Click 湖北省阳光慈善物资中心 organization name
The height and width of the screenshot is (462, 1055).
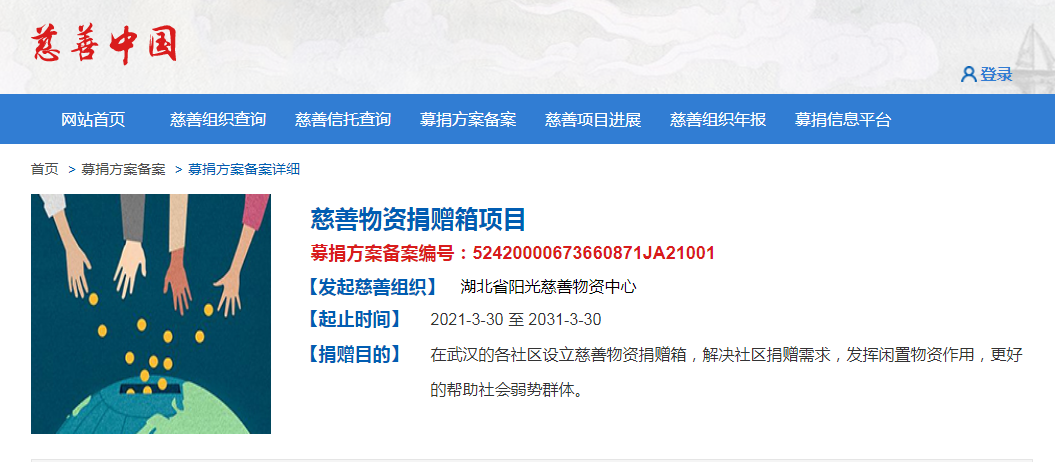tap(548, 287)
